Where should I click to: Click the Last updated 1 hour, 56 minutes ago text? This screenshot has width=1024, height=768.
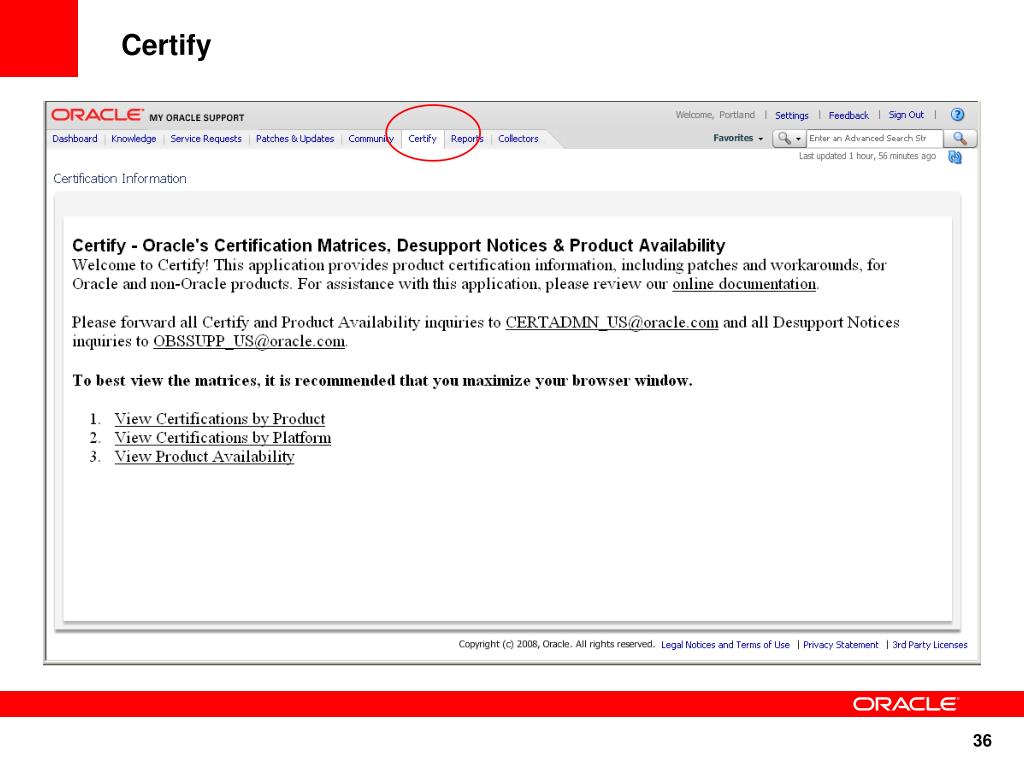click(x=867, y=156)
